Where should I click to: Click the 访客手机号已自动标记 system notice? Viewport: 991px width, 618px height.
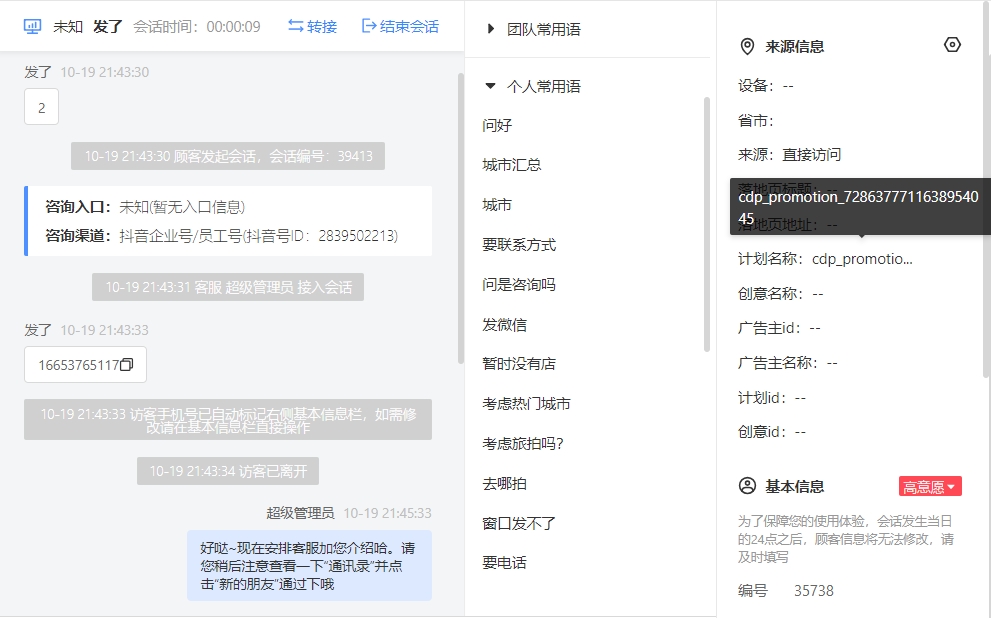point(228,420)
